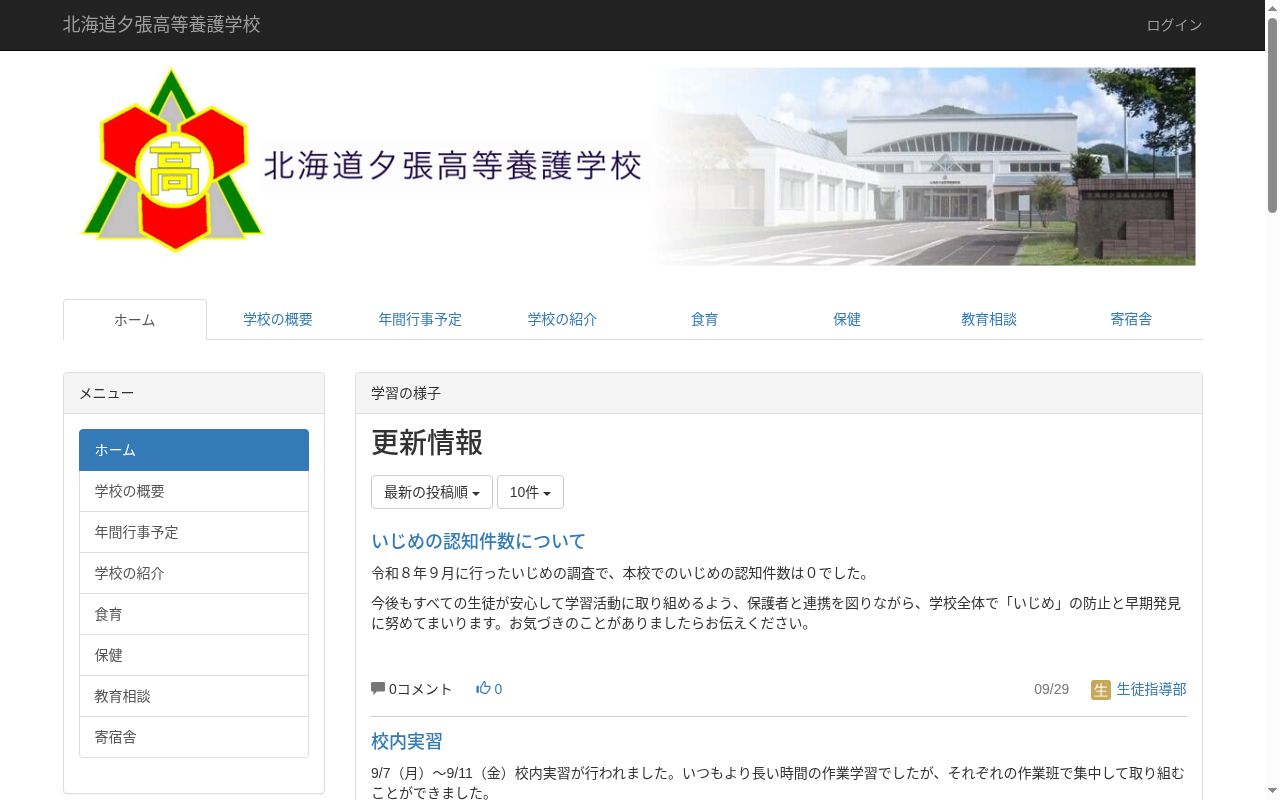Open the 校内実習 article
Image resolution: width=1280 pixels, height=800 pixels.
pyautogui.click(x=406, y=741)
